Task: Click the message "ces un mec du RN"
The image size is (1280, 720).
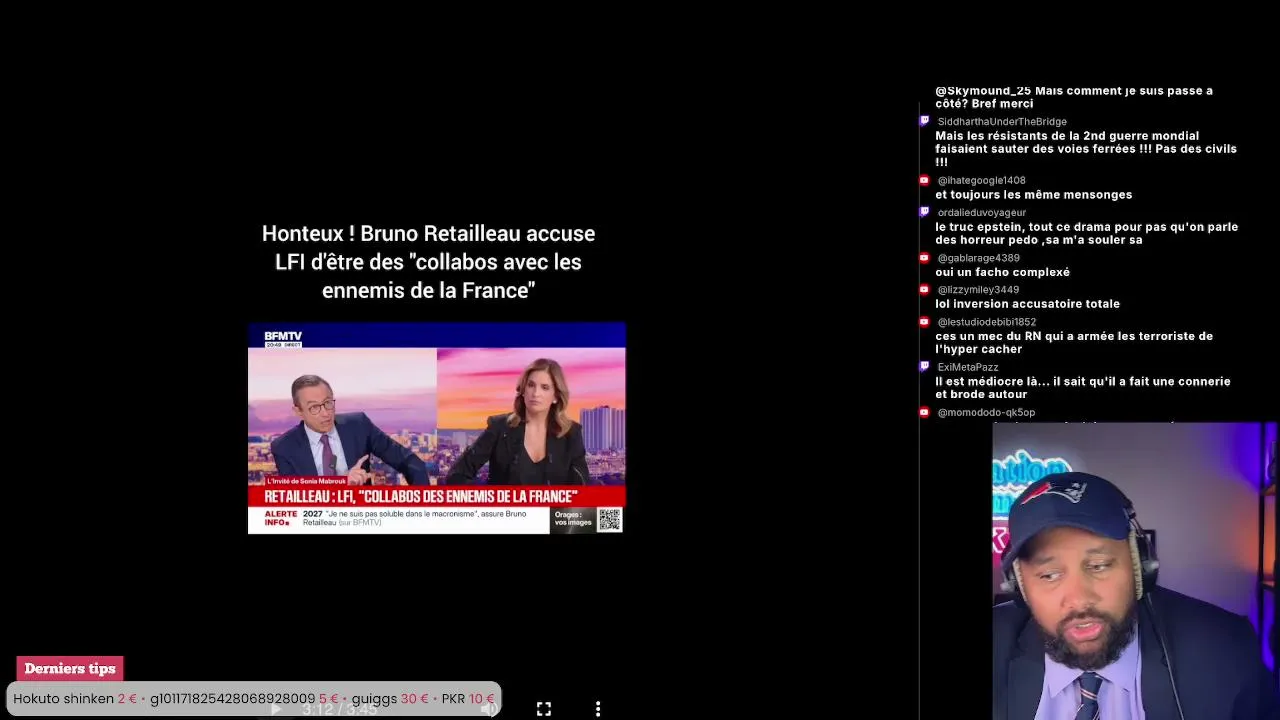Action: (1074, 343)
